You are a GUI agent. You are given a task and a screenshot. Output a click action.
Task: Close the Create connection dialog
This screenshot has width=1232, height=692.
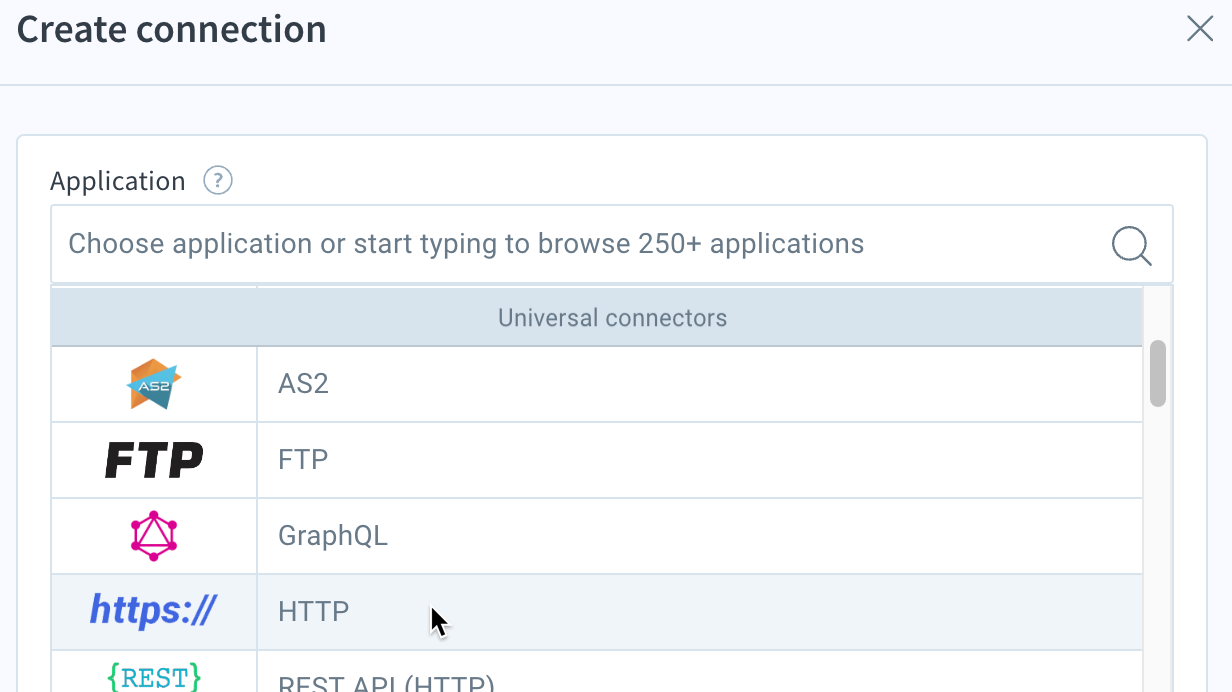(1200, 29)
